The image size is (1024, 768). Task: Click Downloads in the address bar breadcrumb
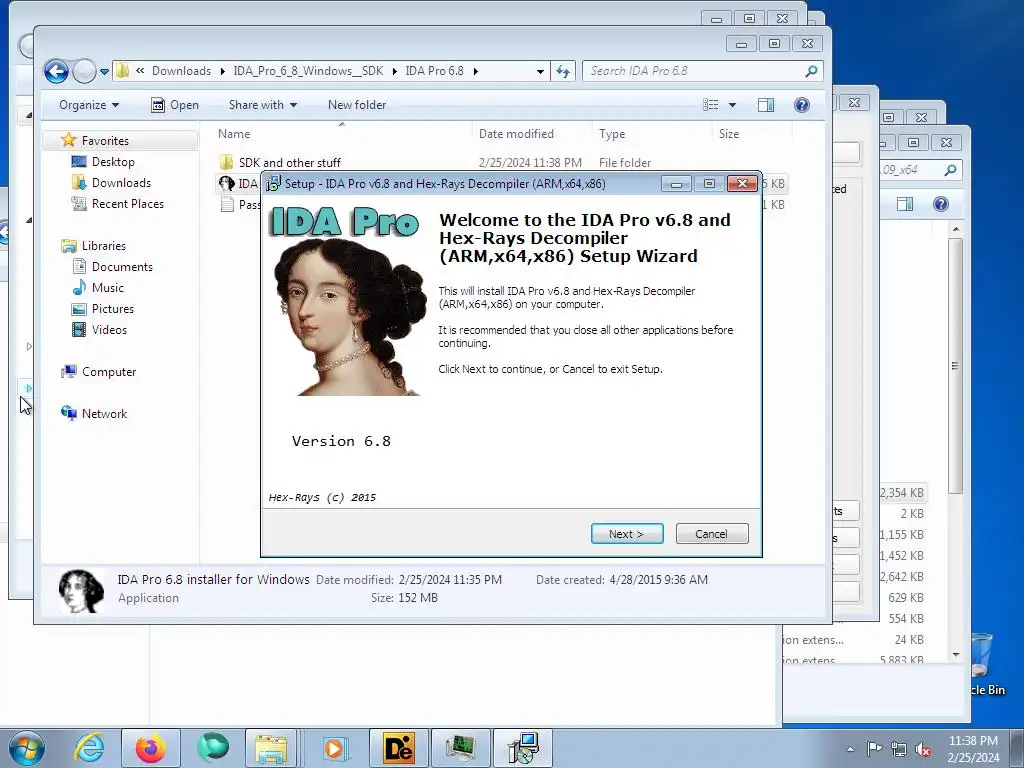tap(182, 71)
